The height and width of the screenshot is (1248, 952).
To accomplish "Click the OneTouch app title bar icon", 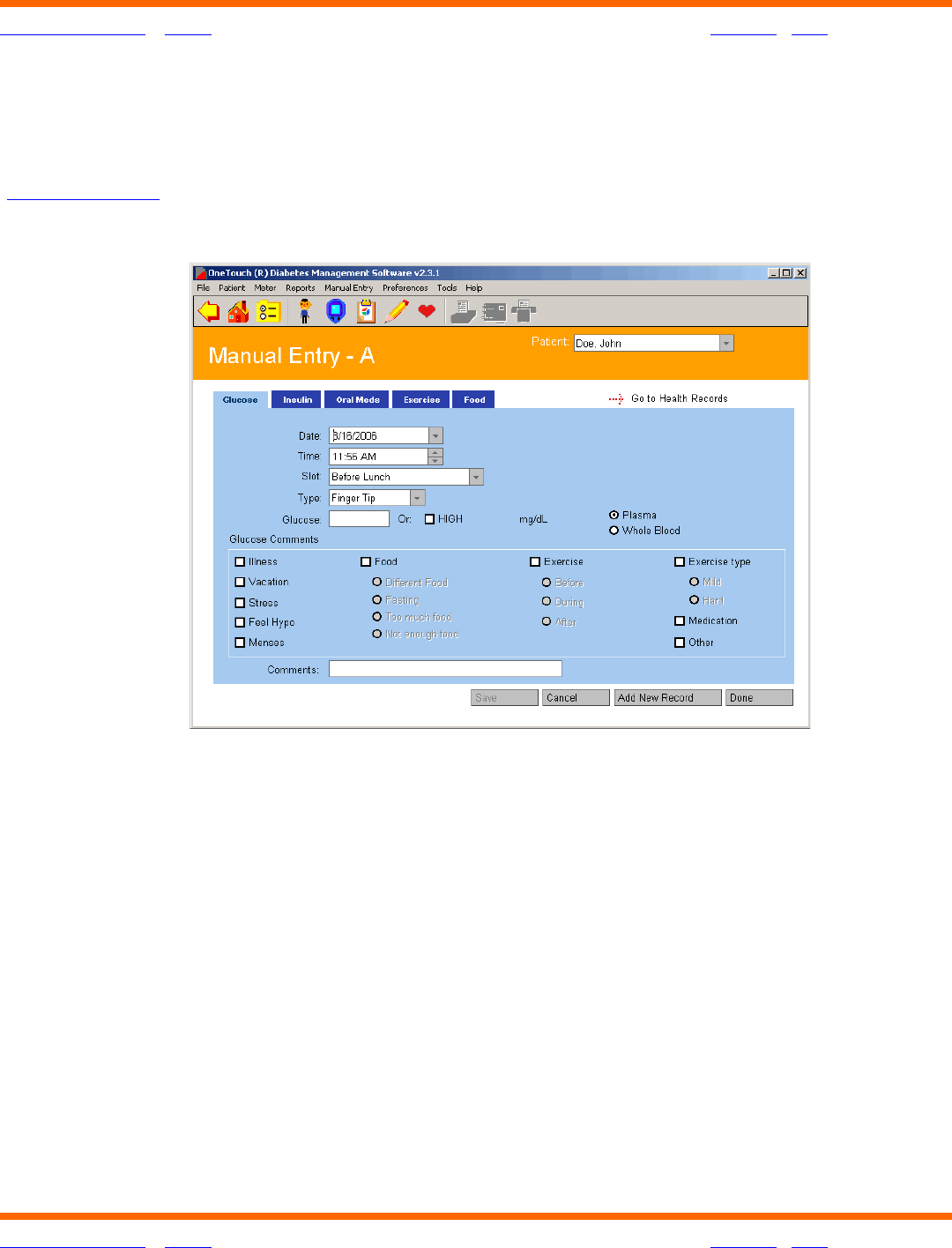I will 201,273.
